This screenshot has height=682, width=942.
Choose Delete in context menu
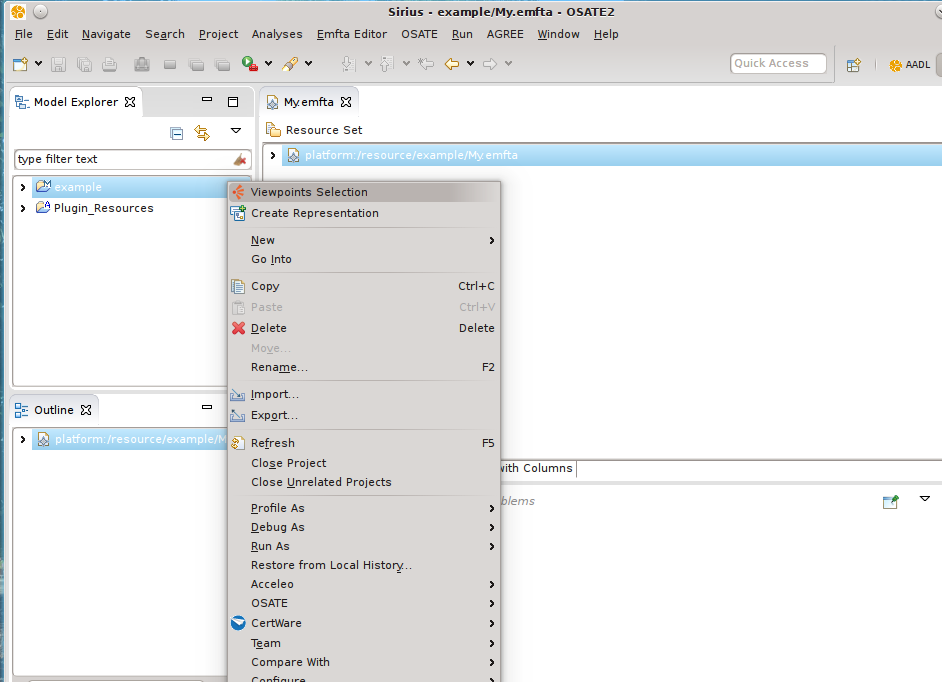point(364,328)
